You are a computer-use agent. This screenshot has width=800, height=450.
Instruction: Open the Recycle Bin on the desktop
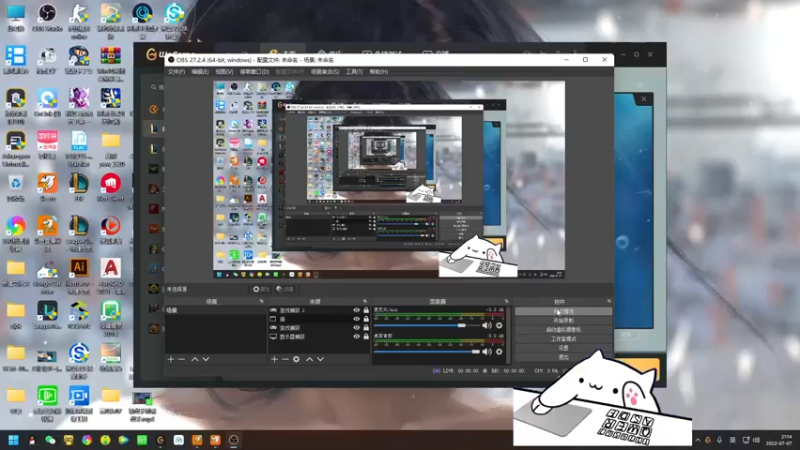pyautogui.click(x=16, y=188)
